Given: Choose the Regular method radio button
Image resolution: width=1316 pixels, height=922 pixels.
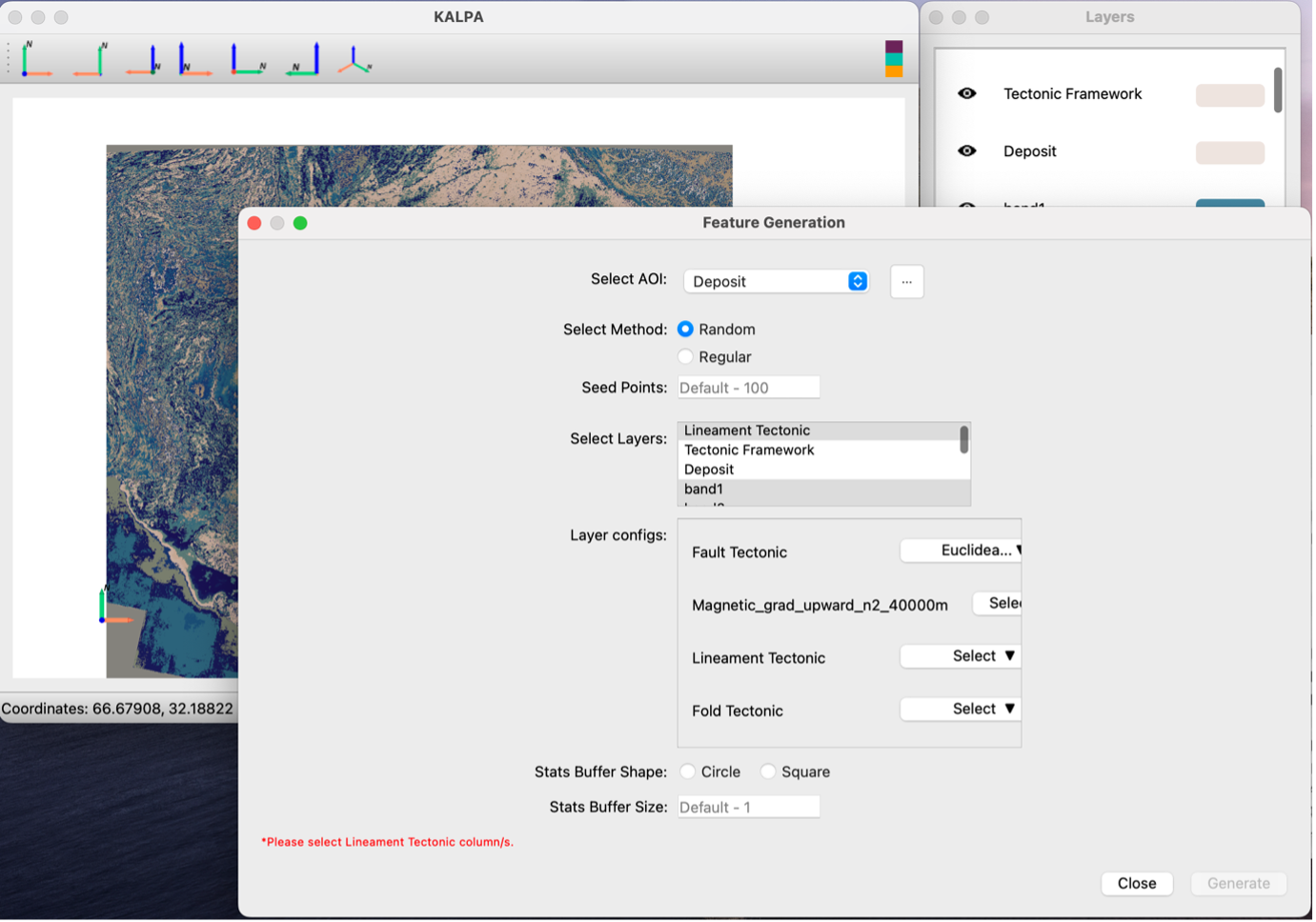Looking at the screenshot, I should tap(685, 357).
